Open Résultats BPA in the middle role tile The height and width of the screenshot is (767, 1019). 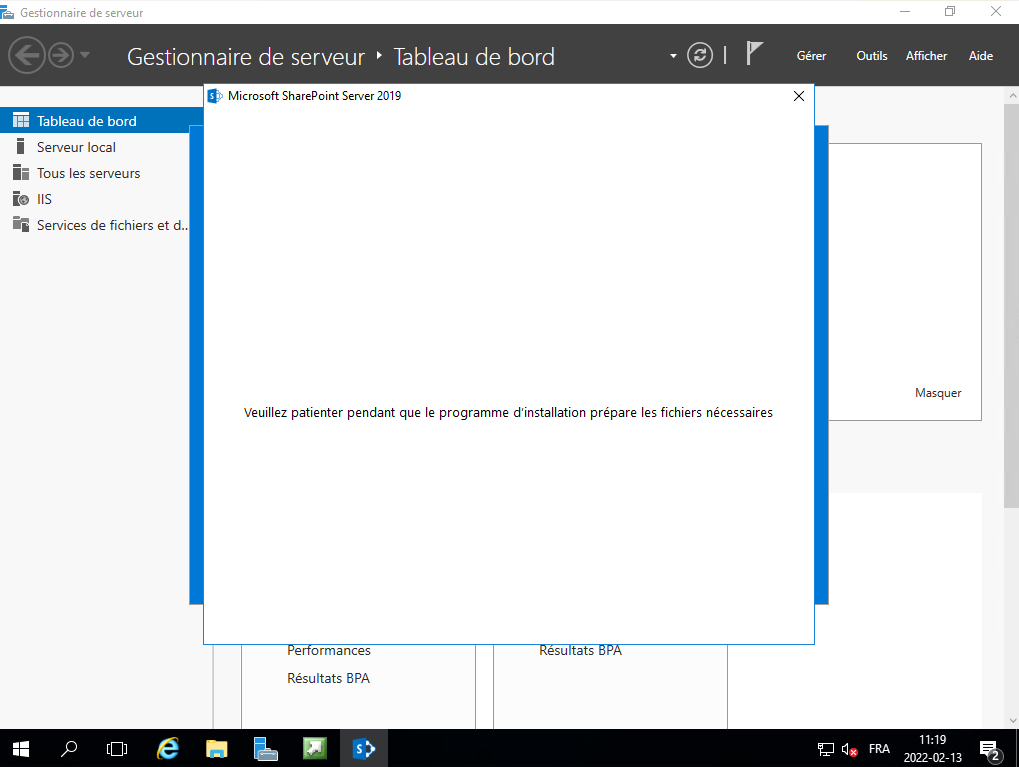click(580, 650)
